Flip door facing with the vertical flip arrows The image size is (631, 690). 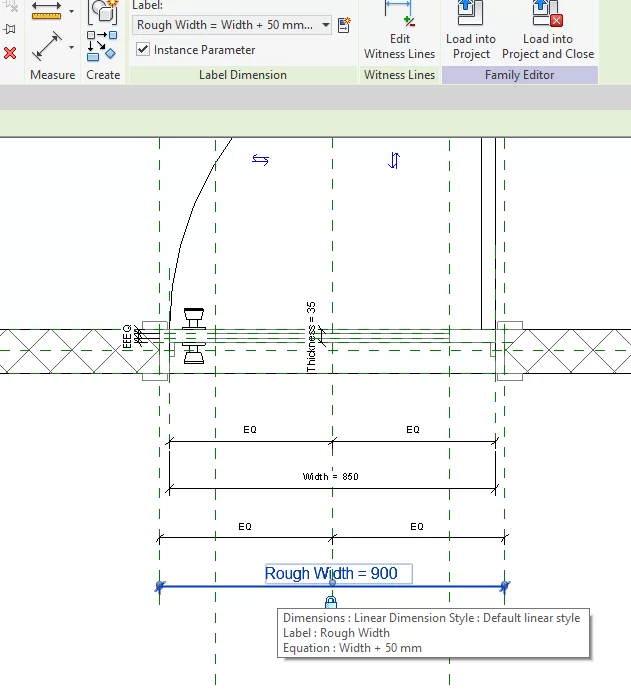(394, 160)
